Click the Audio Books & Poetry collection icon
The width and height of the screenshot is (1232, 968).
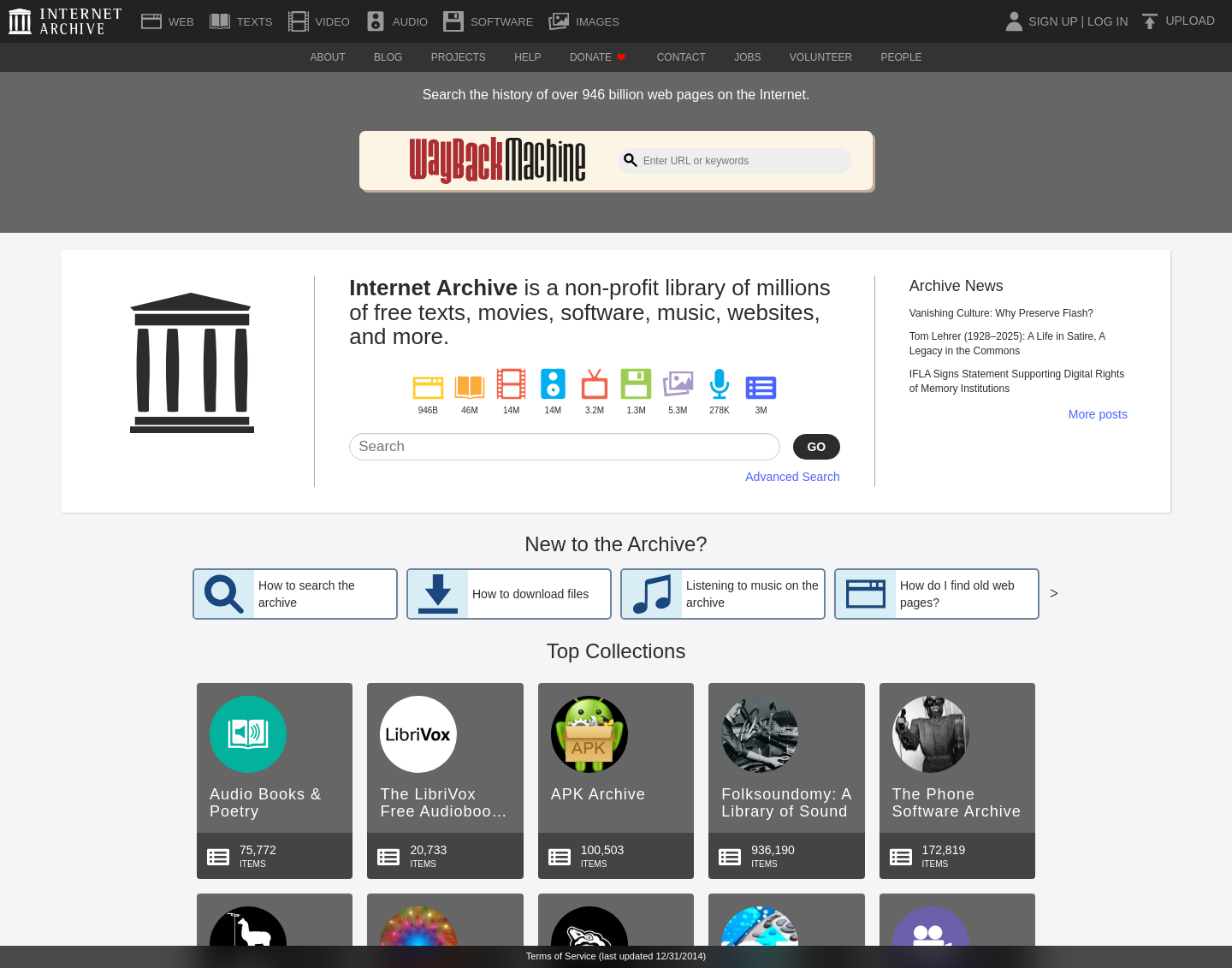click(248, 734)
